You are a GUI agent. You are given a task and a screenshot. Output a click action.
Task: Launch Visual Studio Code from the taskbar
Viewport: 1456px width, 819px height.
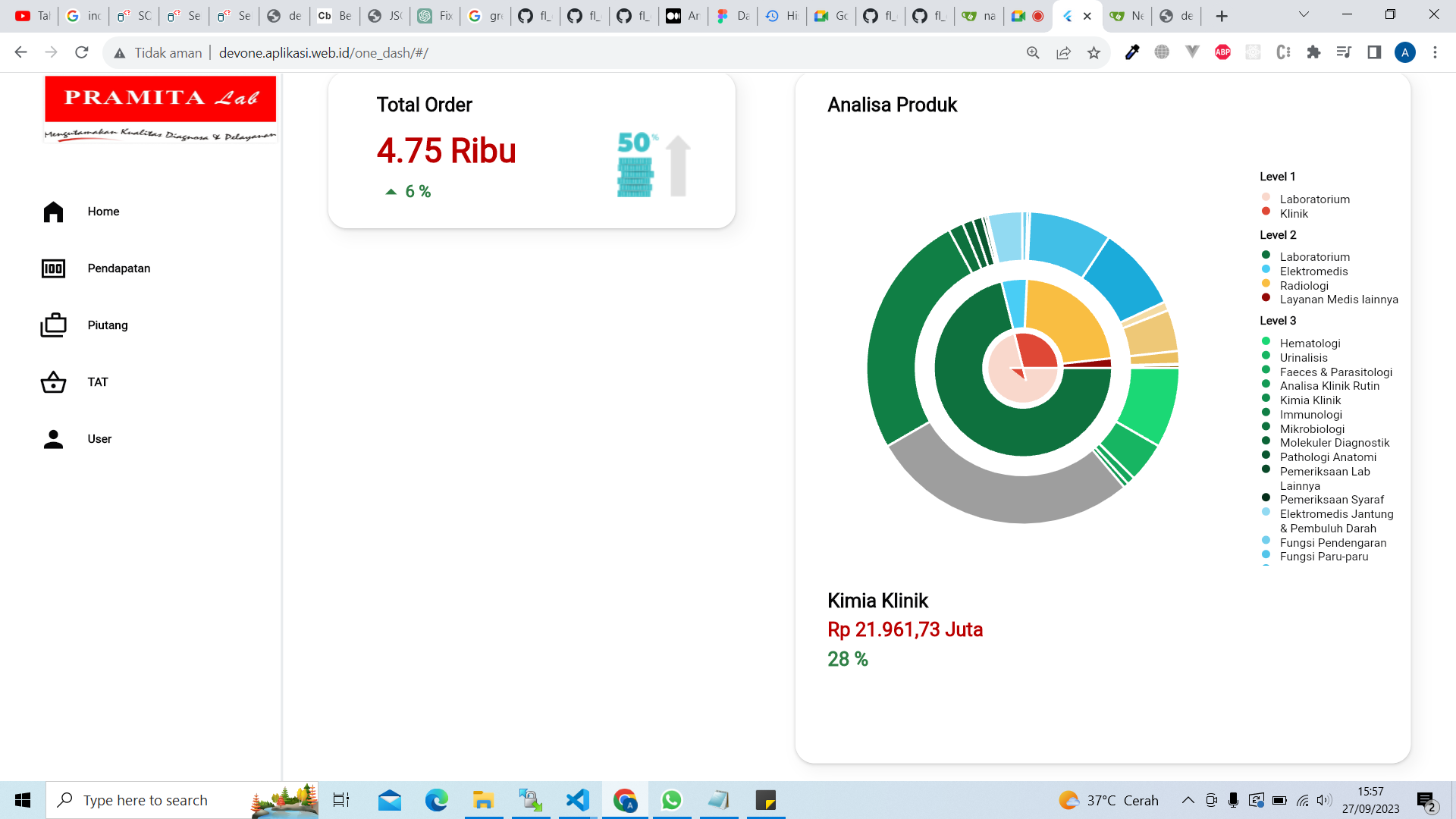[x=578, y=800]
